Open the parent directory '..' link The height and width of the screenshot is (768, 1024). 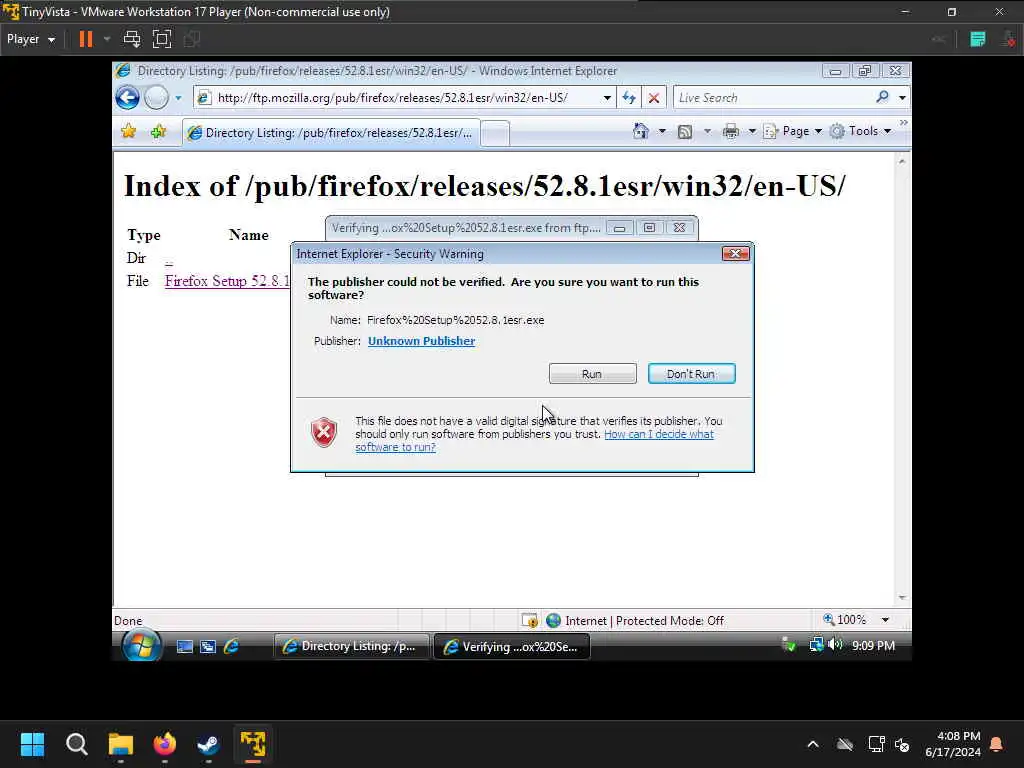click(168, 260)
